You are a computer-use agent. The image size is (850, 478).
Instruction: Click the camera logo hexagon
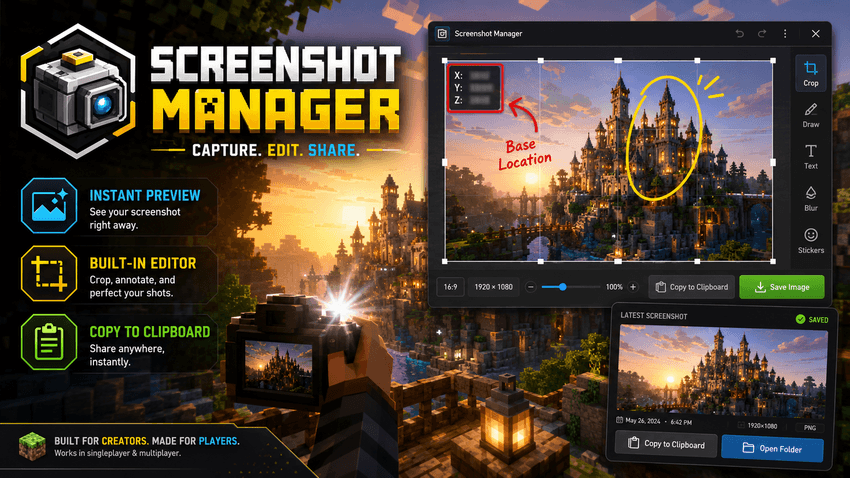[x=78, y=91]
